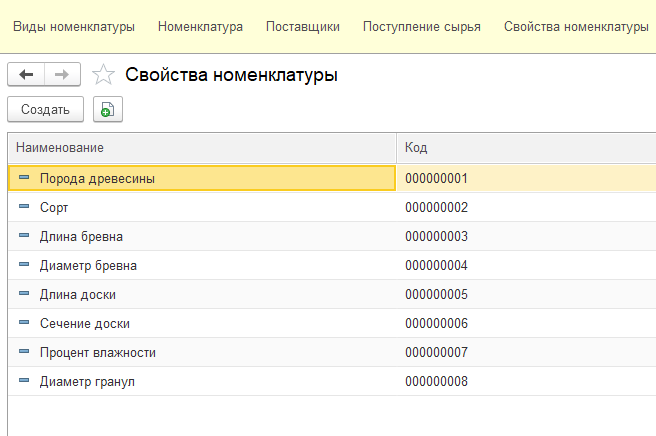Click the forward navigation arrow
This screenshot has width=656, height=436.
coord(62,75)
